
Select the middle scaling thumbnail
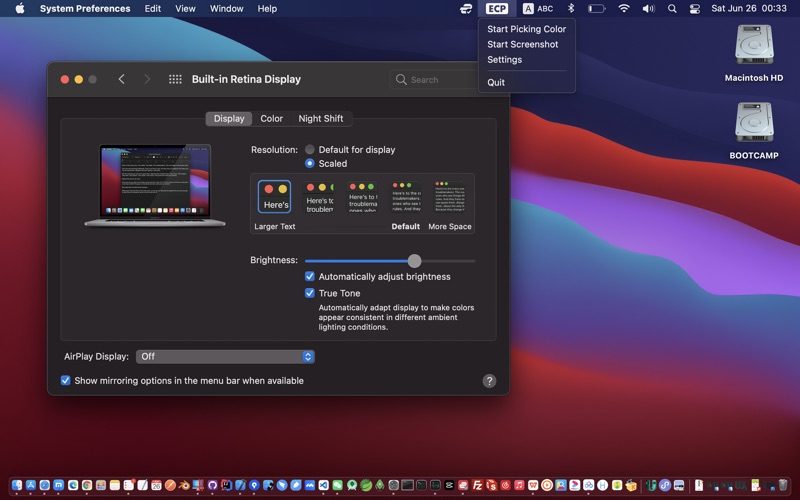click(x=362, y=196)
